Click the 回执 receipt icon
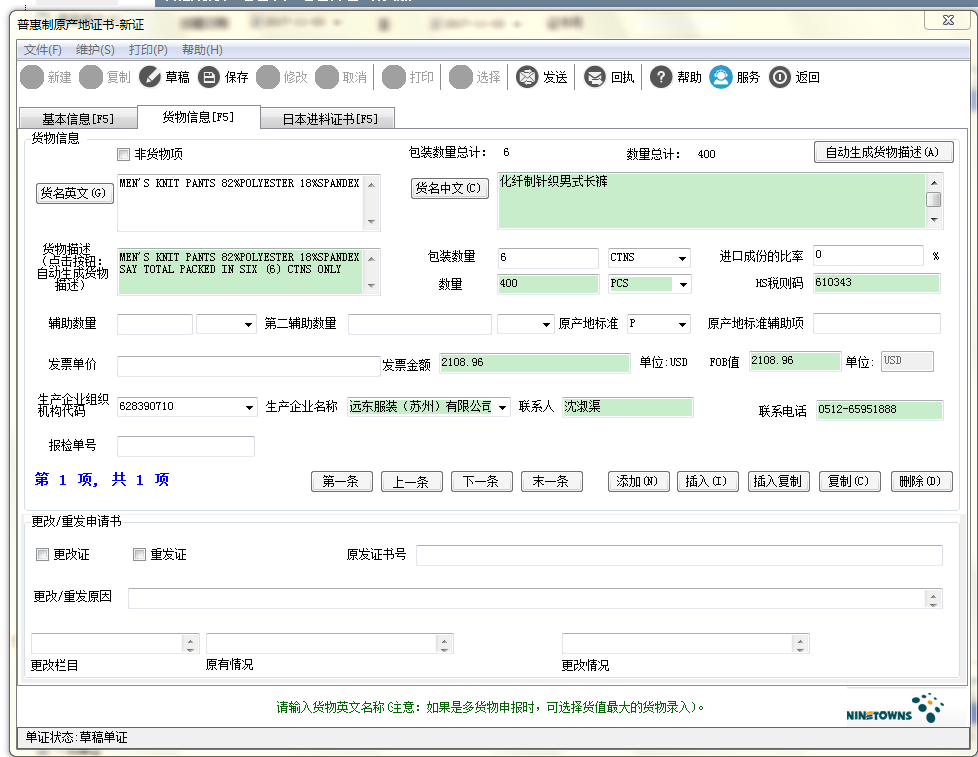This screenshot has width=978, height=757. click(595, 77)
